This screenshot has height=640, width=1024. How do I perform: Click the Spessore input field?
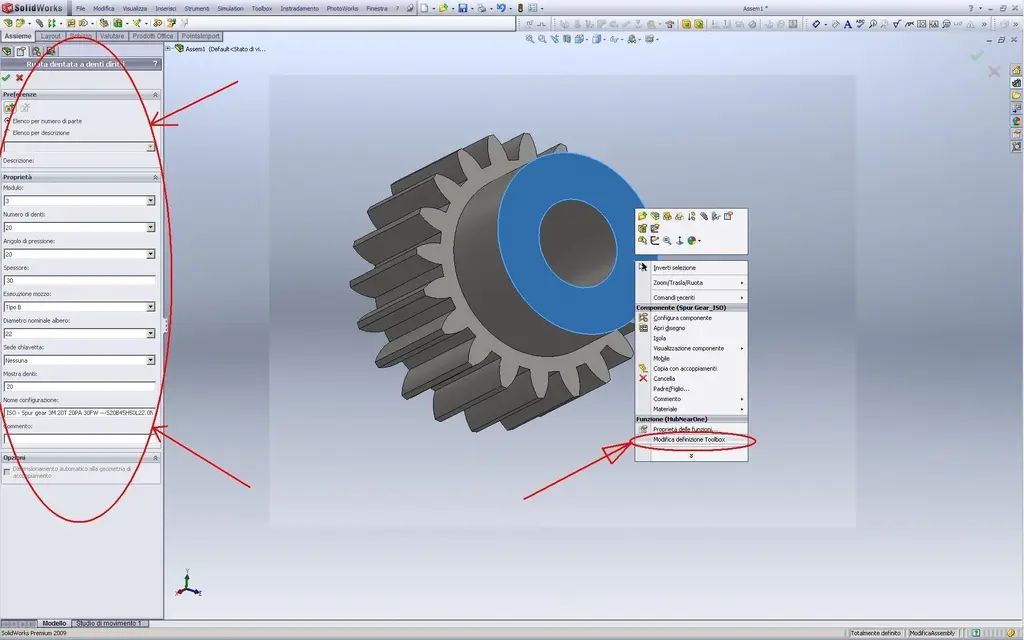[79, 280]
